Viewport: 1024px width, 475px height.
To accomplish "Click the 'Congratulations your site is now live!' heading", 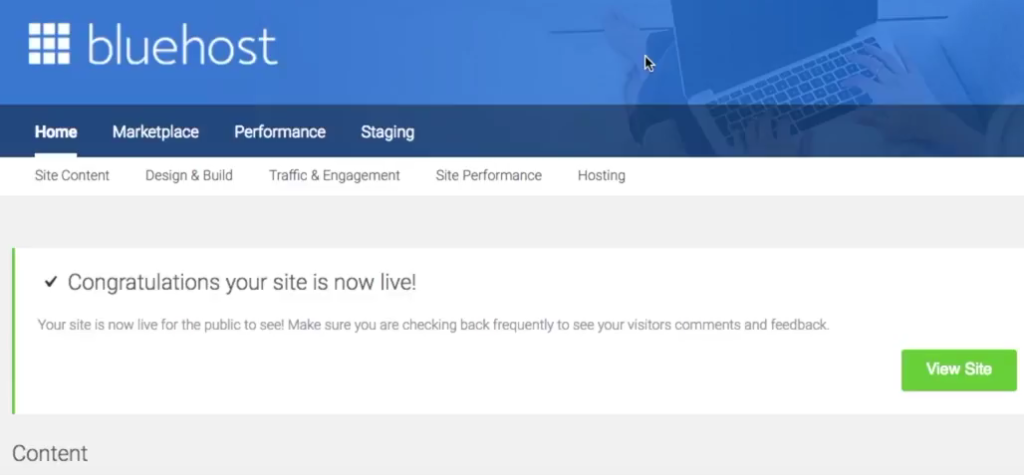I will tap(242, 282).
